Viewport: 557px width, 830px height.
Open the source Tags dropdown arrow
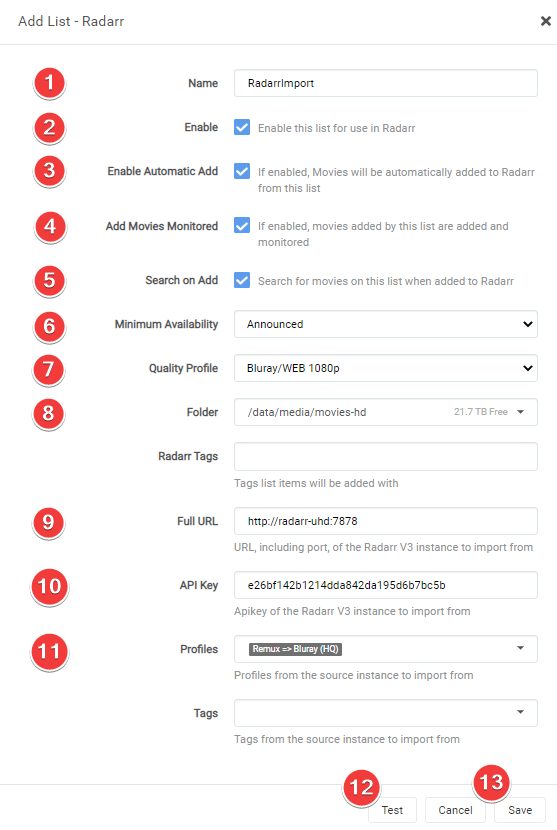520,712
